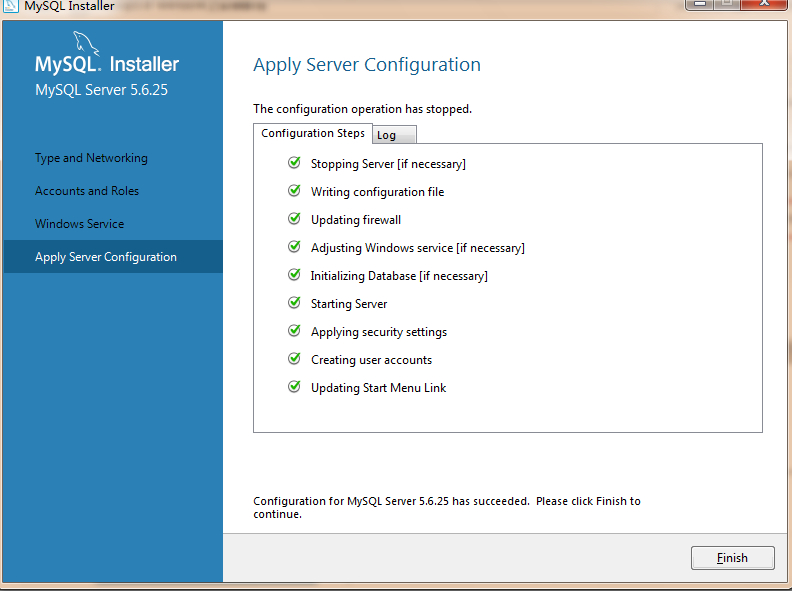
Task: Select the highlighted Apply Server Configuration step
Action: (106, 257)
